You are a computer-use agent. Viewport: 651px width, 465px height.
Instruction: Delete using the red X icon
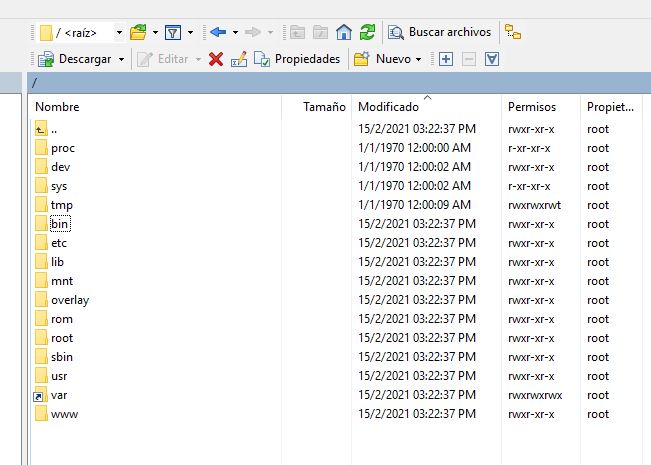click(216, 59)
